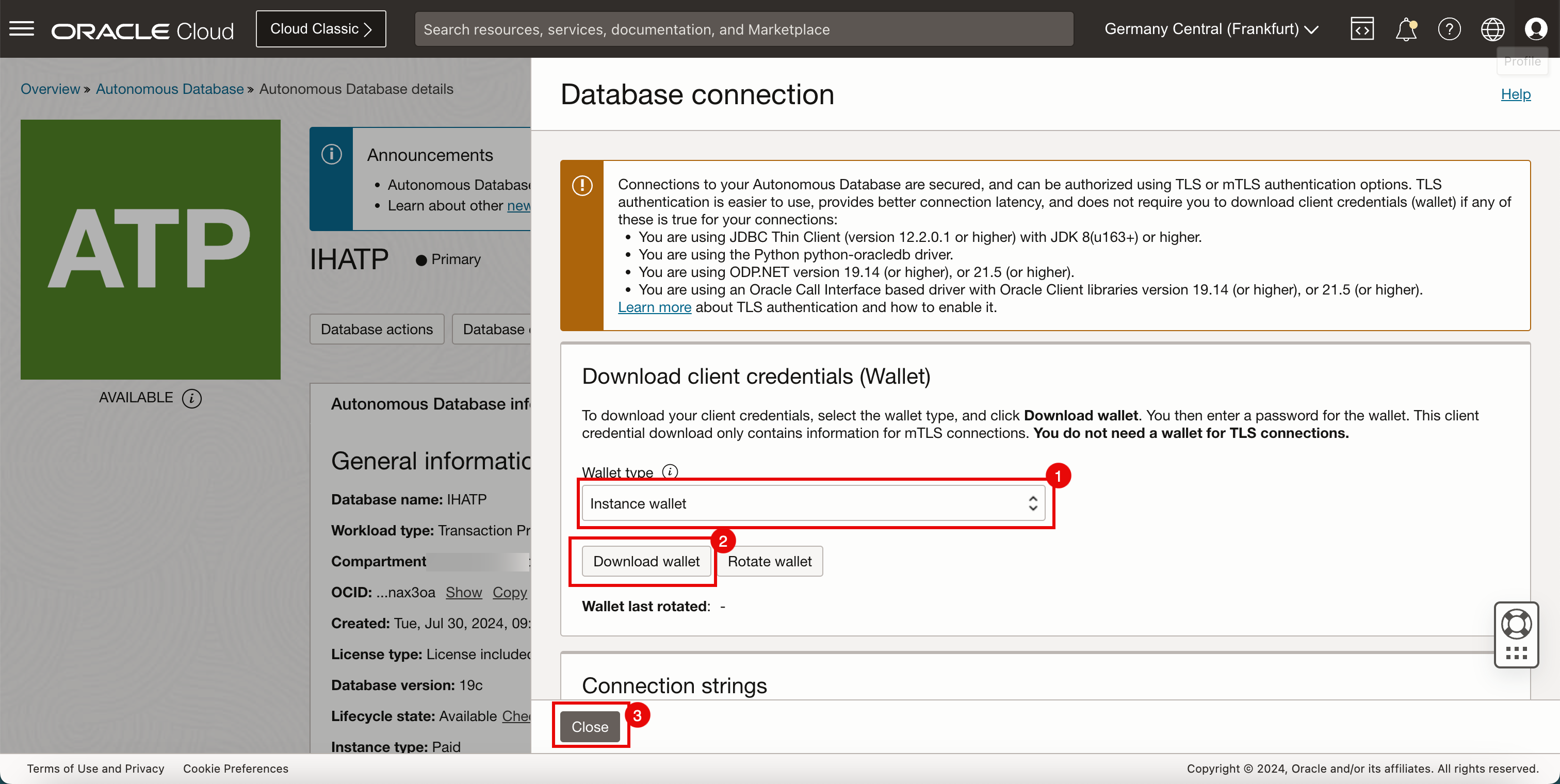Open the Germany Central region selector
Image resolution: width=1560 pixels, height=784 pixels.
(1211, 29)
